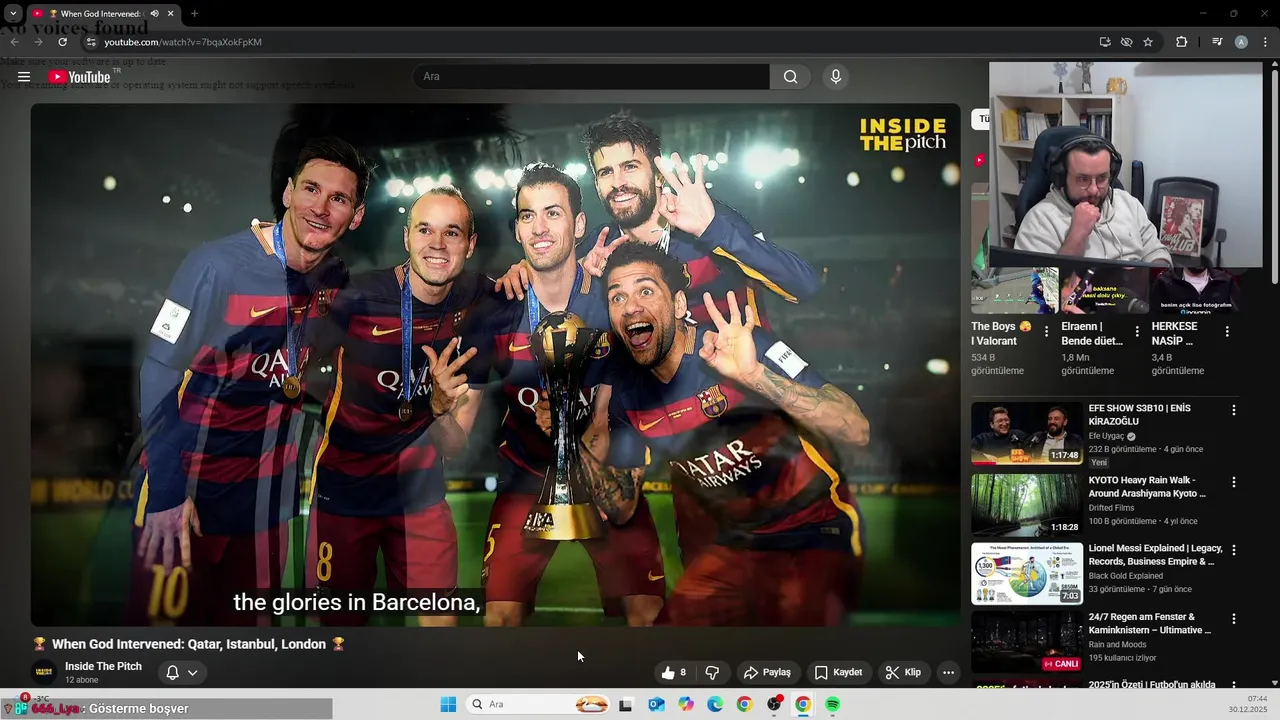The height and width of the screenshot is (720, 1280).
Task: Save the video with Kaydet
Action: point(838,672)
